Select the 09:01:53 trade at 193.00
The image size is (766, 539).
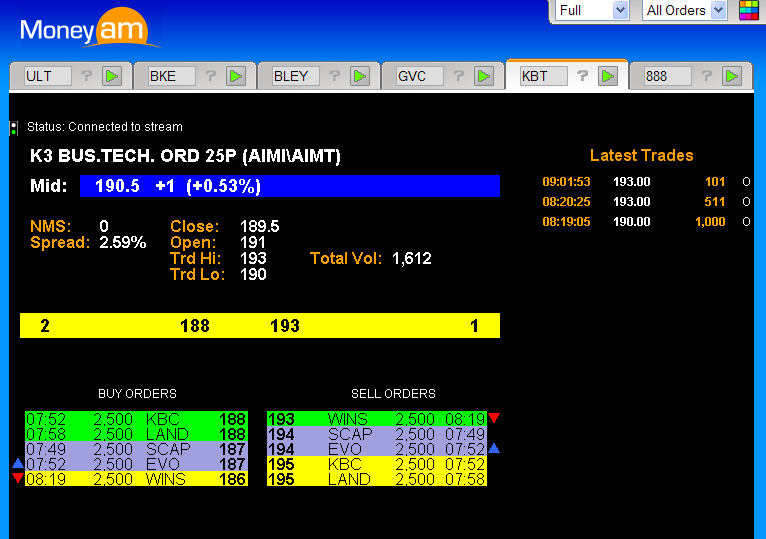pyautogui.click(x=646, y=182)
